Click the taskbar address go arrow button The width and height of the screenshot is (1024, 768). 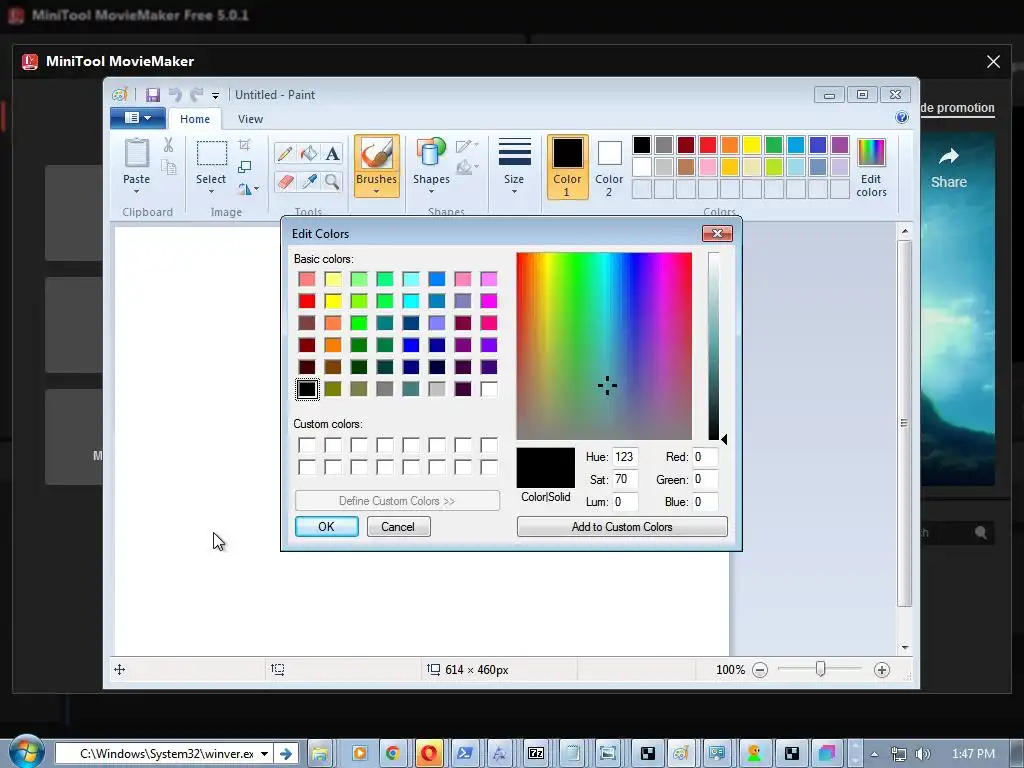tap(286, 754)
